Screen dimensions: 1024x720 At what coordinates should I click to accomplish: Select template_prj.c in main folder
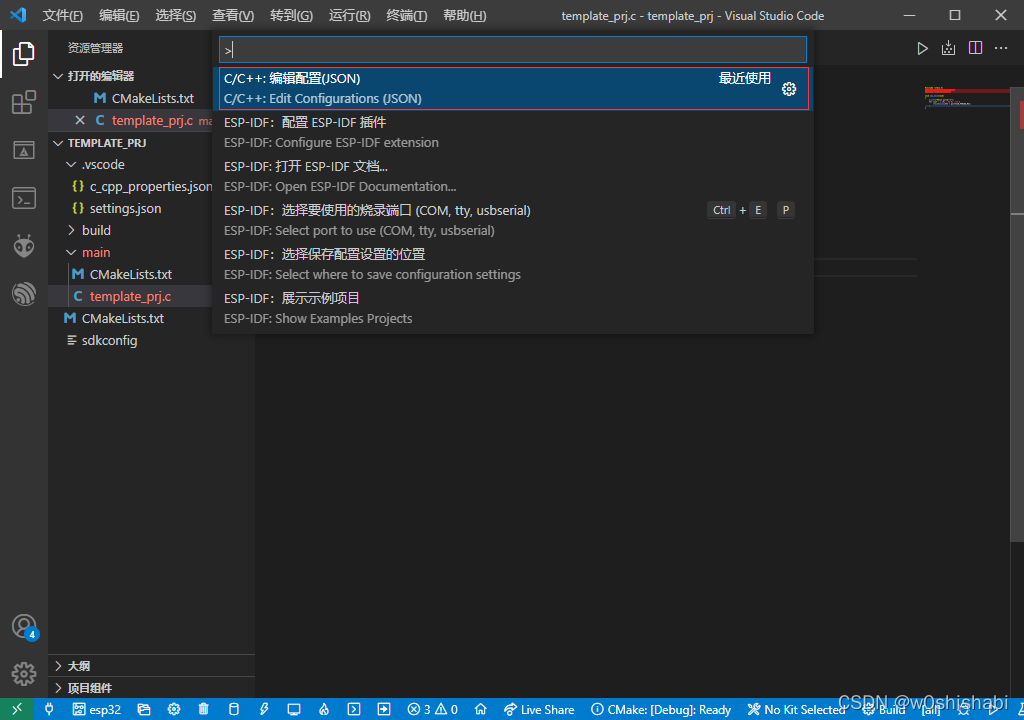pyautogui.click(x=123, y=296)
